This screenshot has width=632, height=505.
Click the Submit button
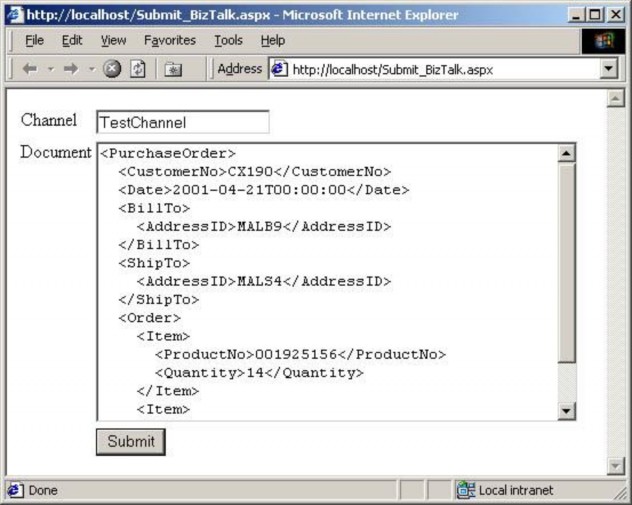tap(130, 441)
